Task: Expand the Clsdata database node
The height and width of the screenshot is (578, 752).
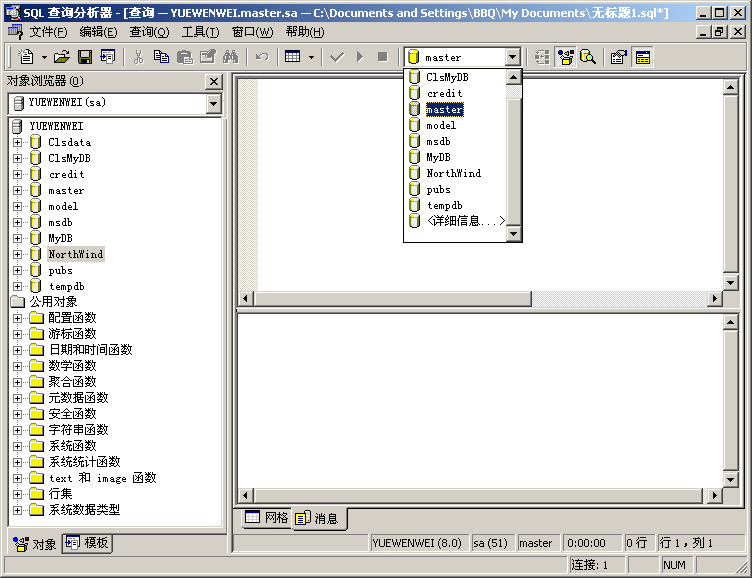Action: click(18, 142)
